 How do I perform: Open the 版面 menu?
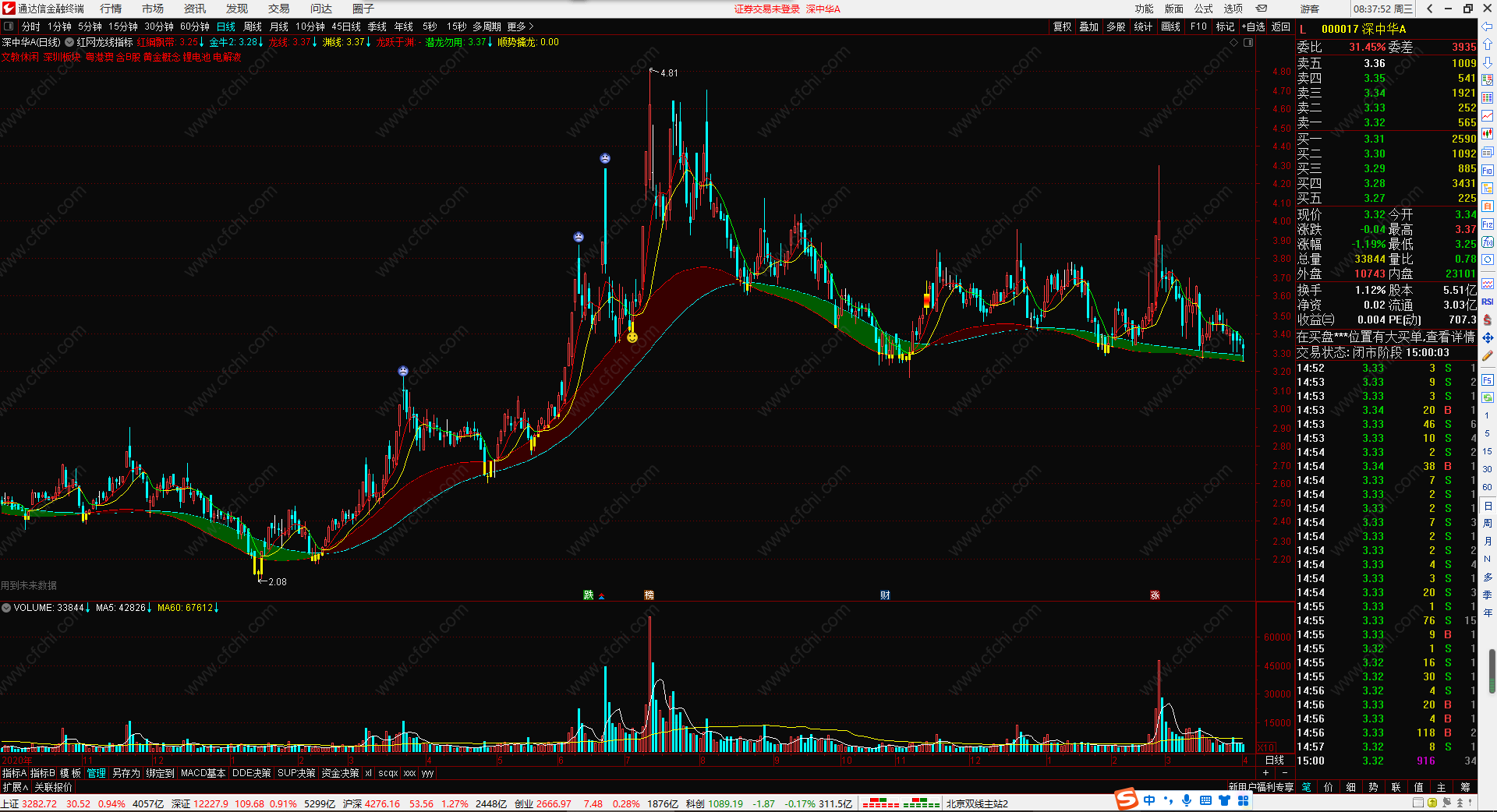(1174, 9)
